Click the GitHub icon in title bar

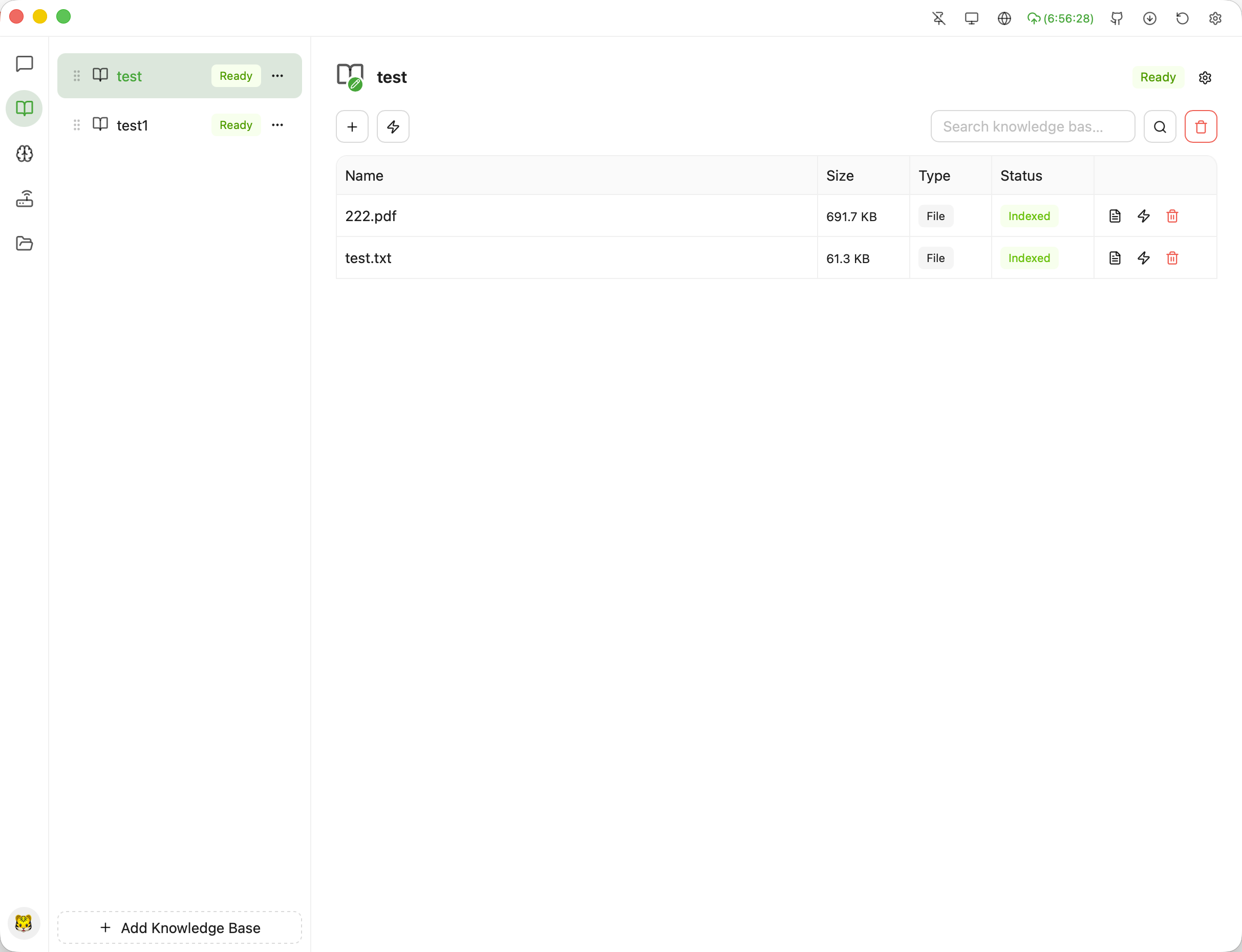[x=1117, y=19]
